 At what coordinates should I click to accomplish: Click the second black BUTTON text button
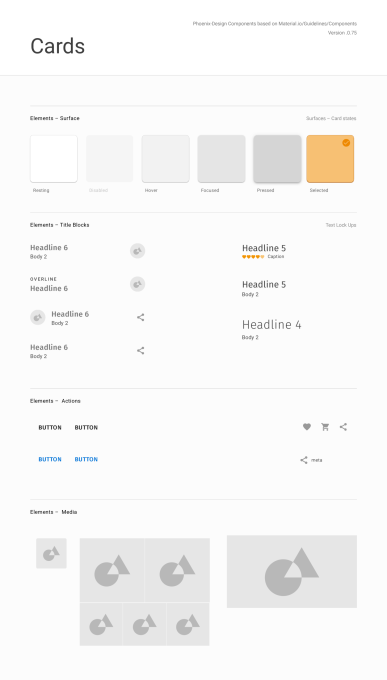(x=86, y=428)
